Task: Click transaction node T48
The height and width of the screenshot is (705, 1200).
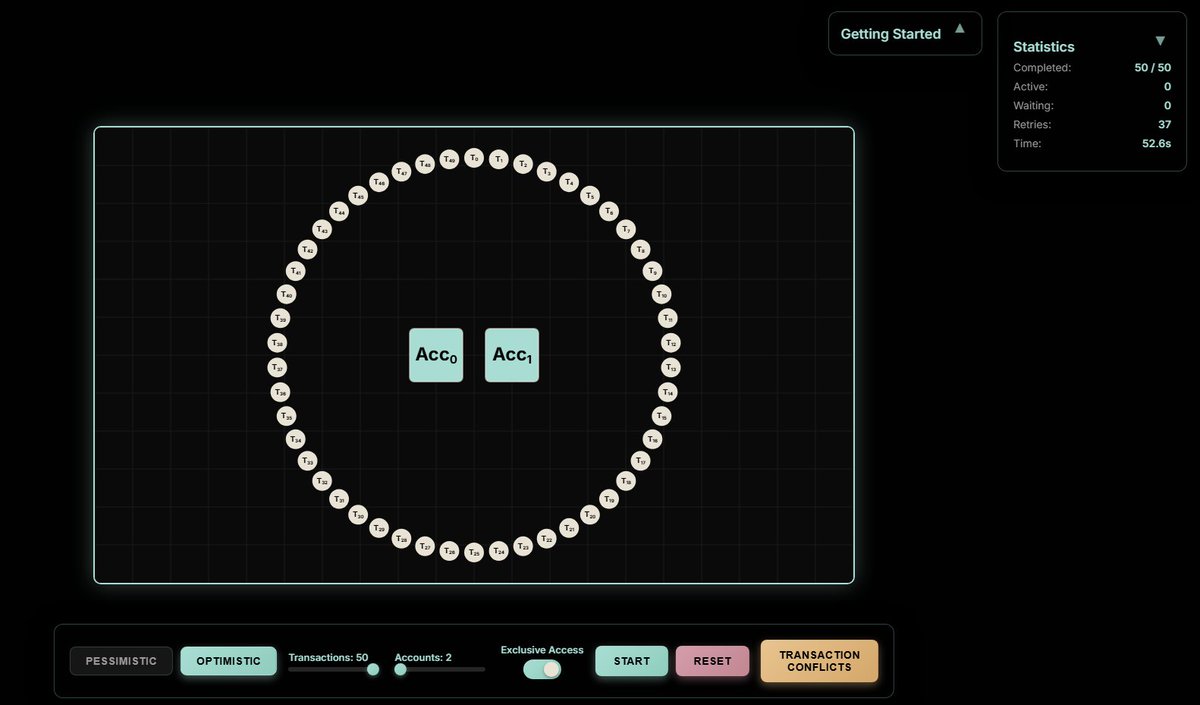Action: coord(425,163)
